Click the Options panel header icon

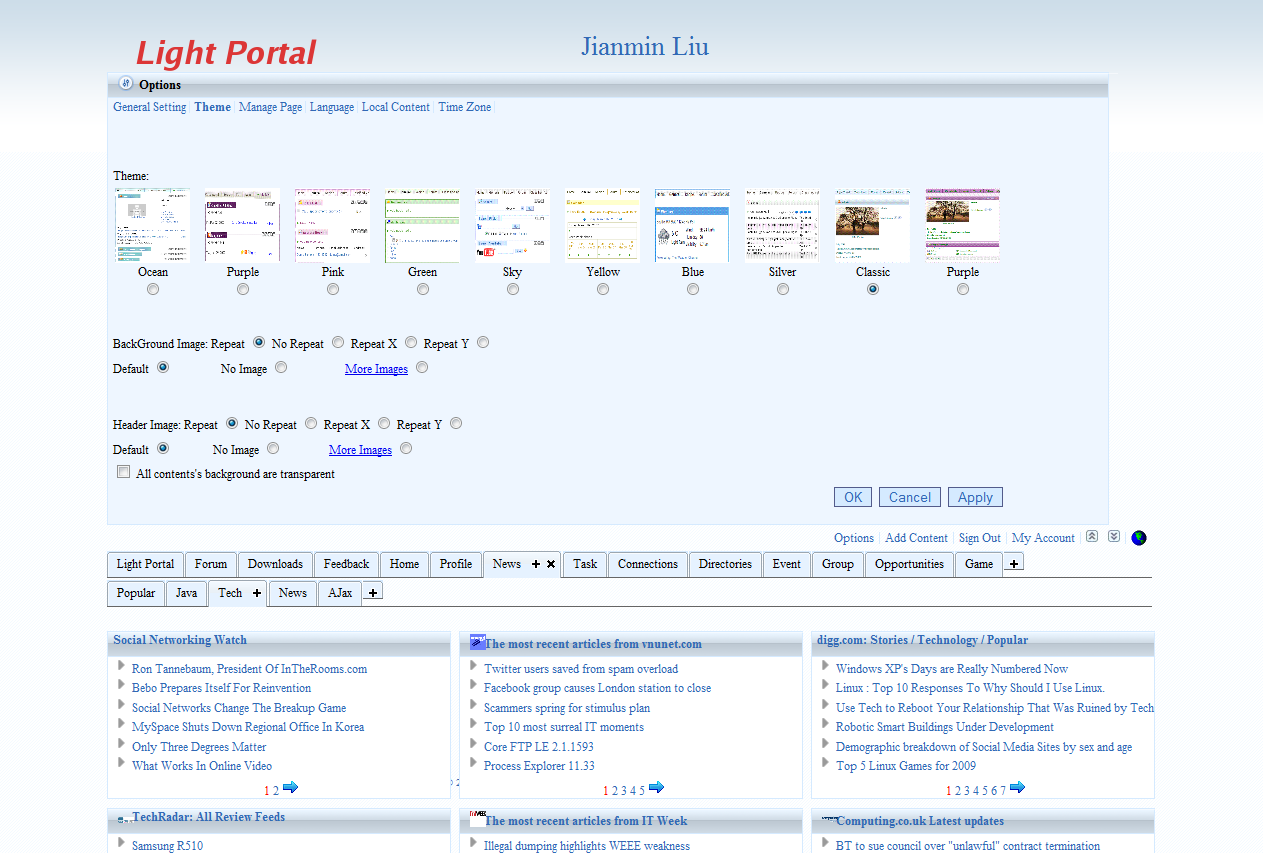click(x=126, y=84)
